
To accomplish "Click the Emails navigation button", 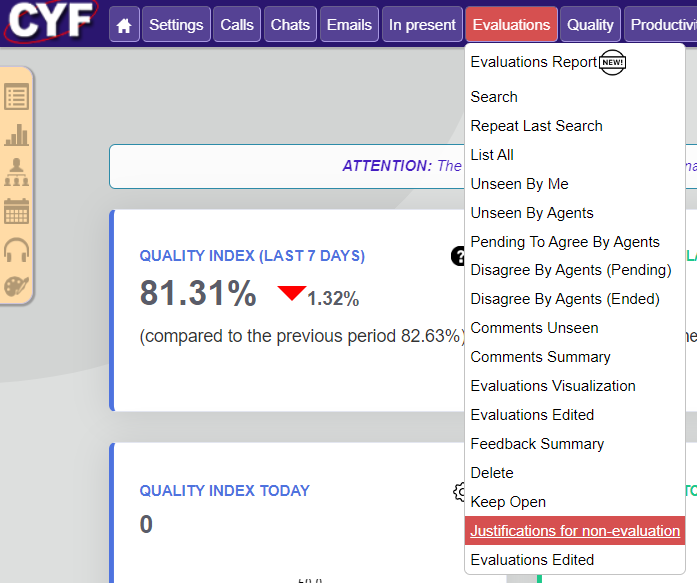I will (x=349, y=25).
